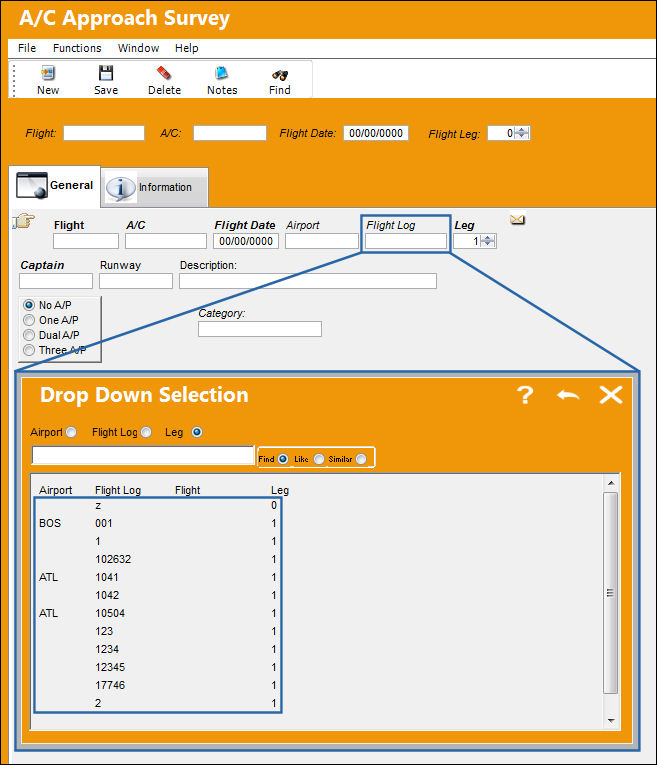Screen dimensions: 657x765
Task: Select the Airport radio button
Action: pos(71,432)
